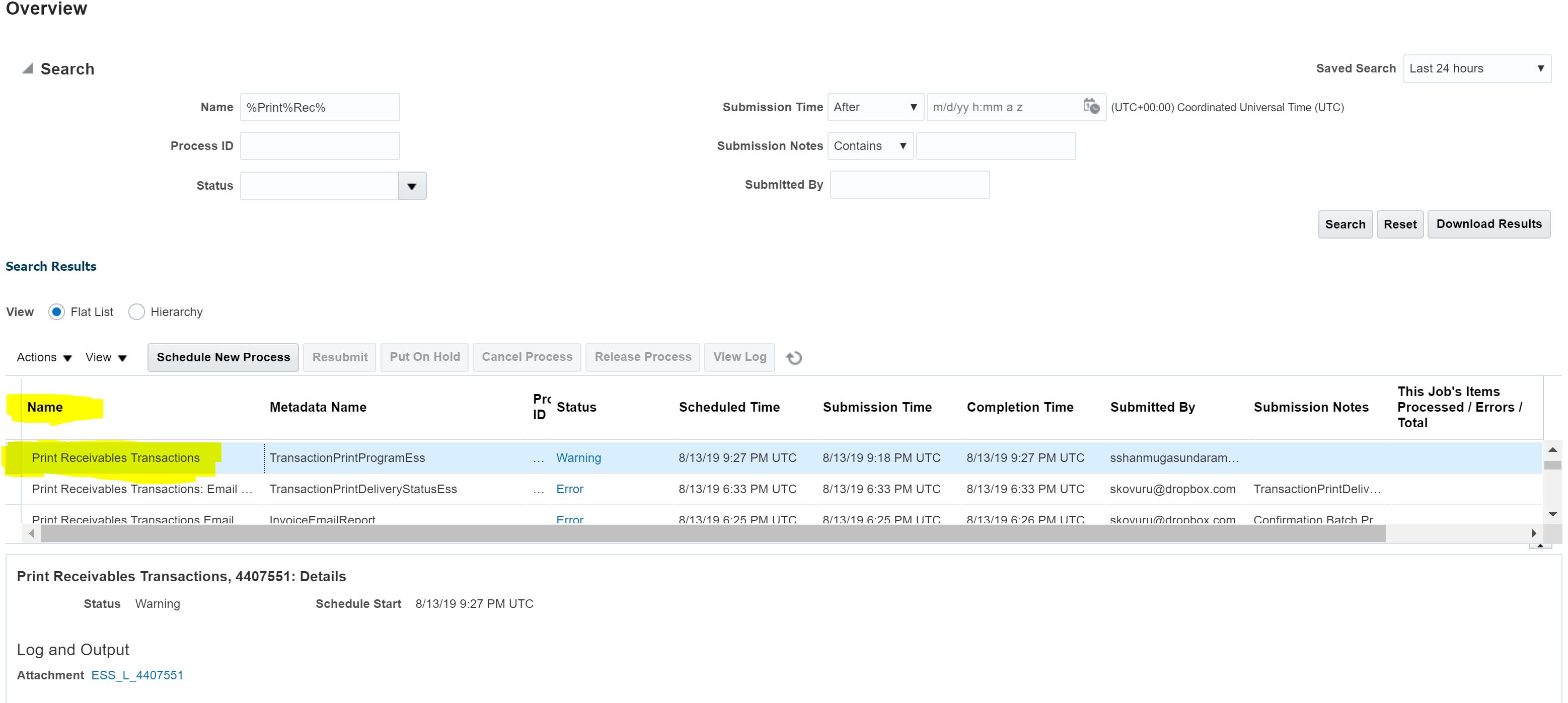This screenshot has height=703, width=1568.
Task: Click the Process ID input field
Action: pos(320,146)
